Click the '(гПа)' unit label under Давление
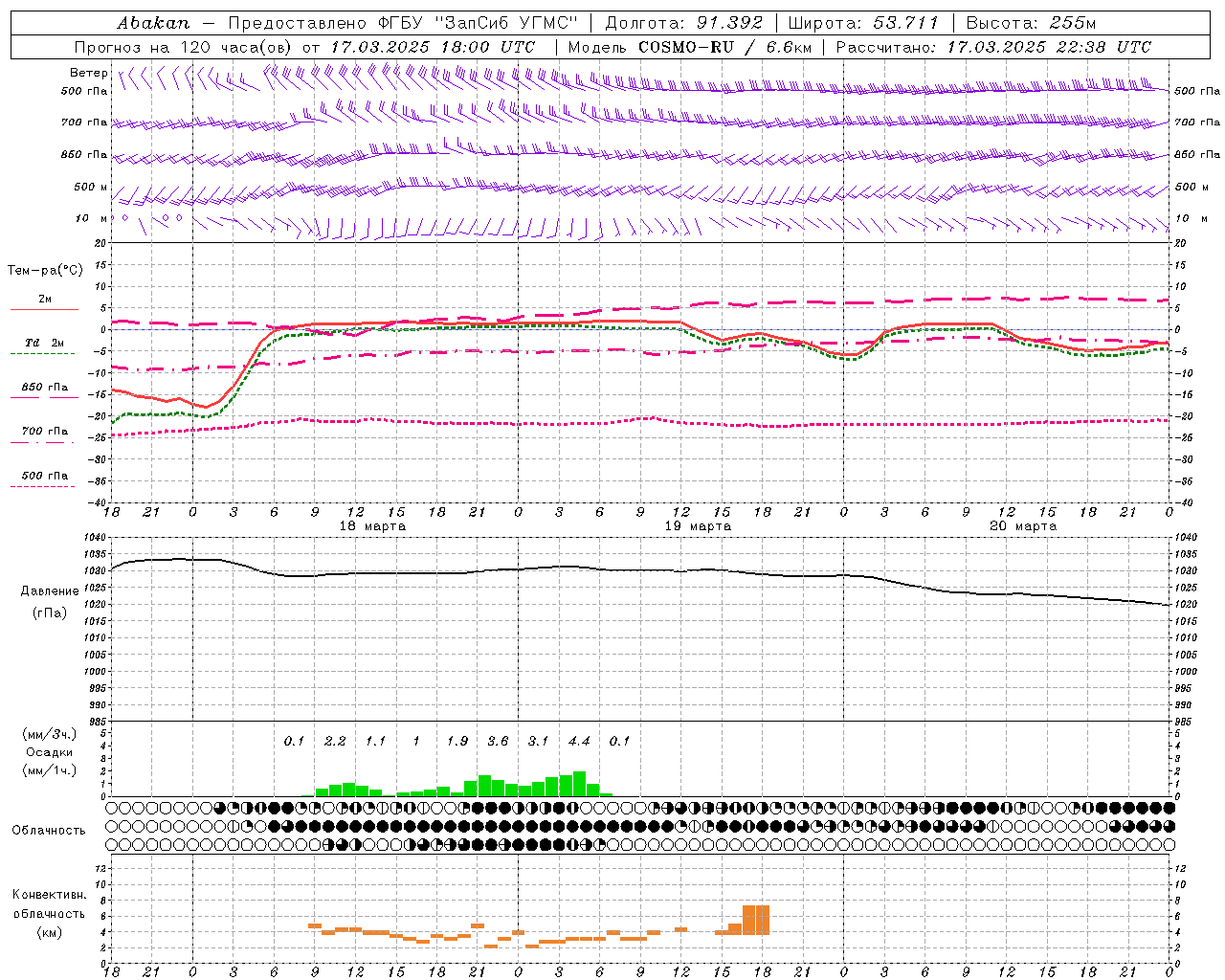The image size is (1225, 980). [49, 613]
